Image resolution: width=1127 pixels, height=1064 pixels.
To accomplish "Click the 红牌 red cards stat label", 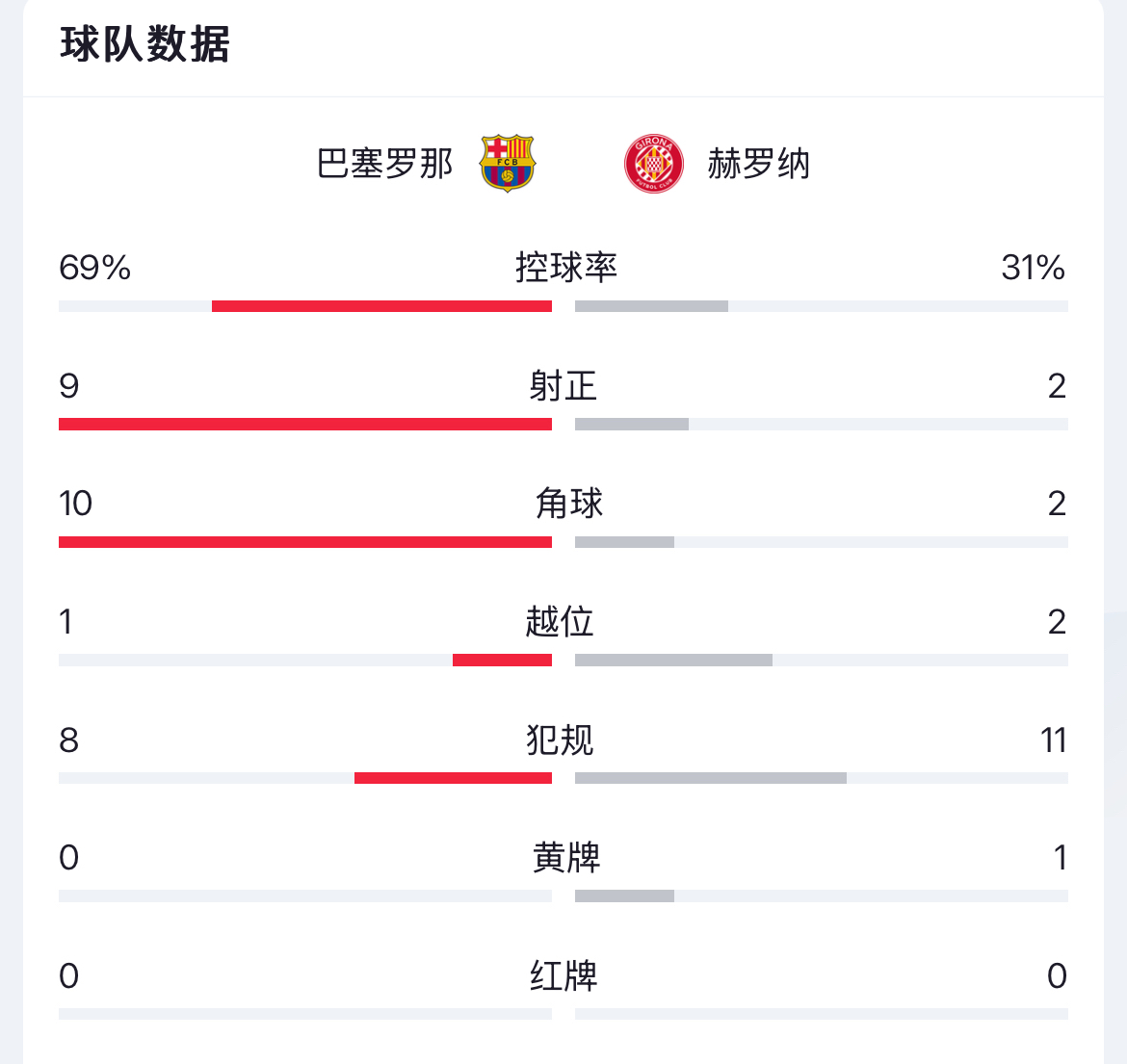I will [x=563, y=975].
